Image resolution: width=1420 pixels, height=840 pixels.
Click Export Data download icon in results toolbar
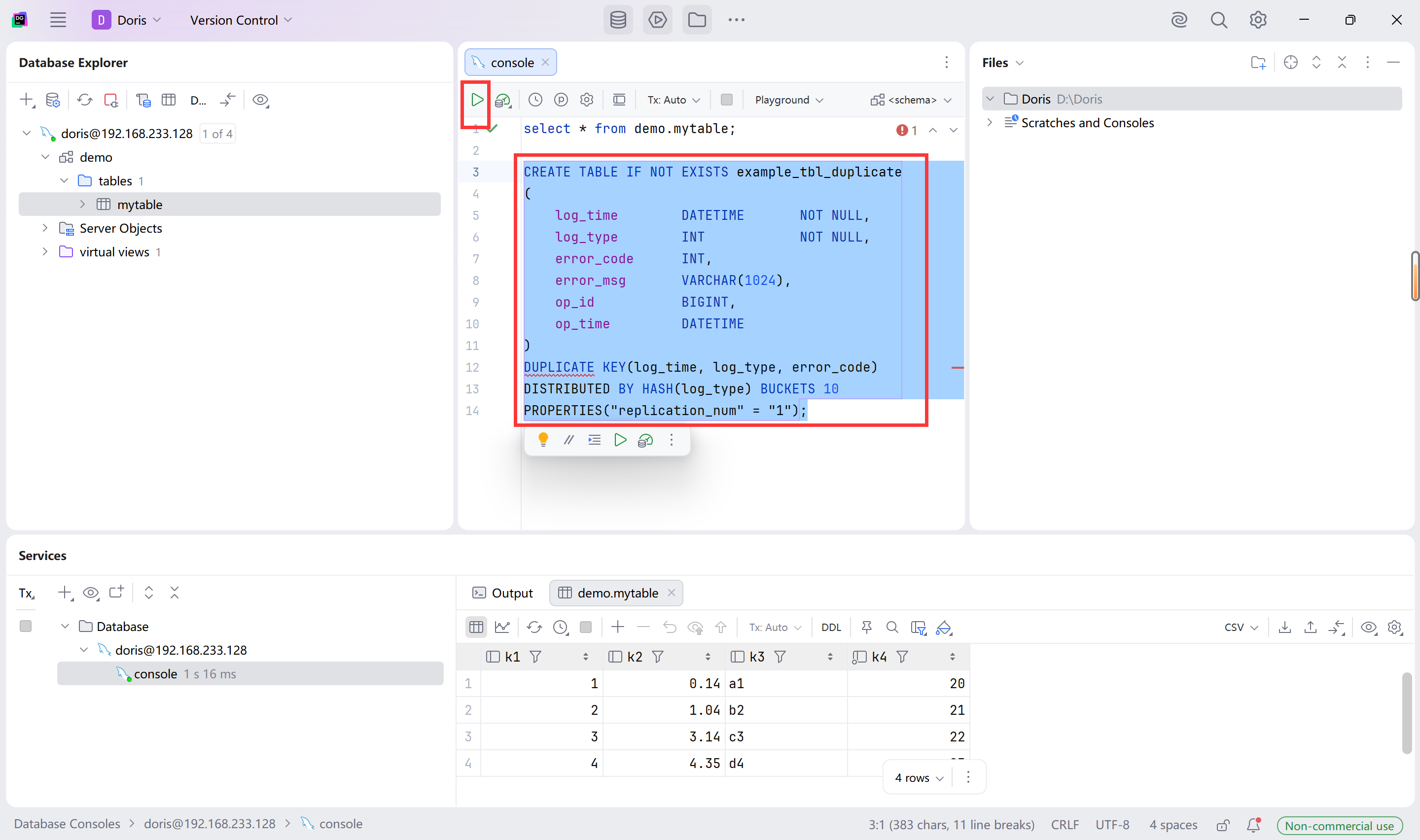1284,627
